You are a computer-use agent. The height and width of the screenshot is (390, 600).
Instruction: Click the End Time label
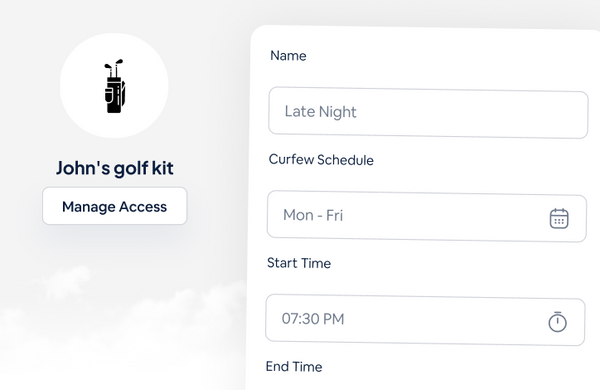coord(294,366)
